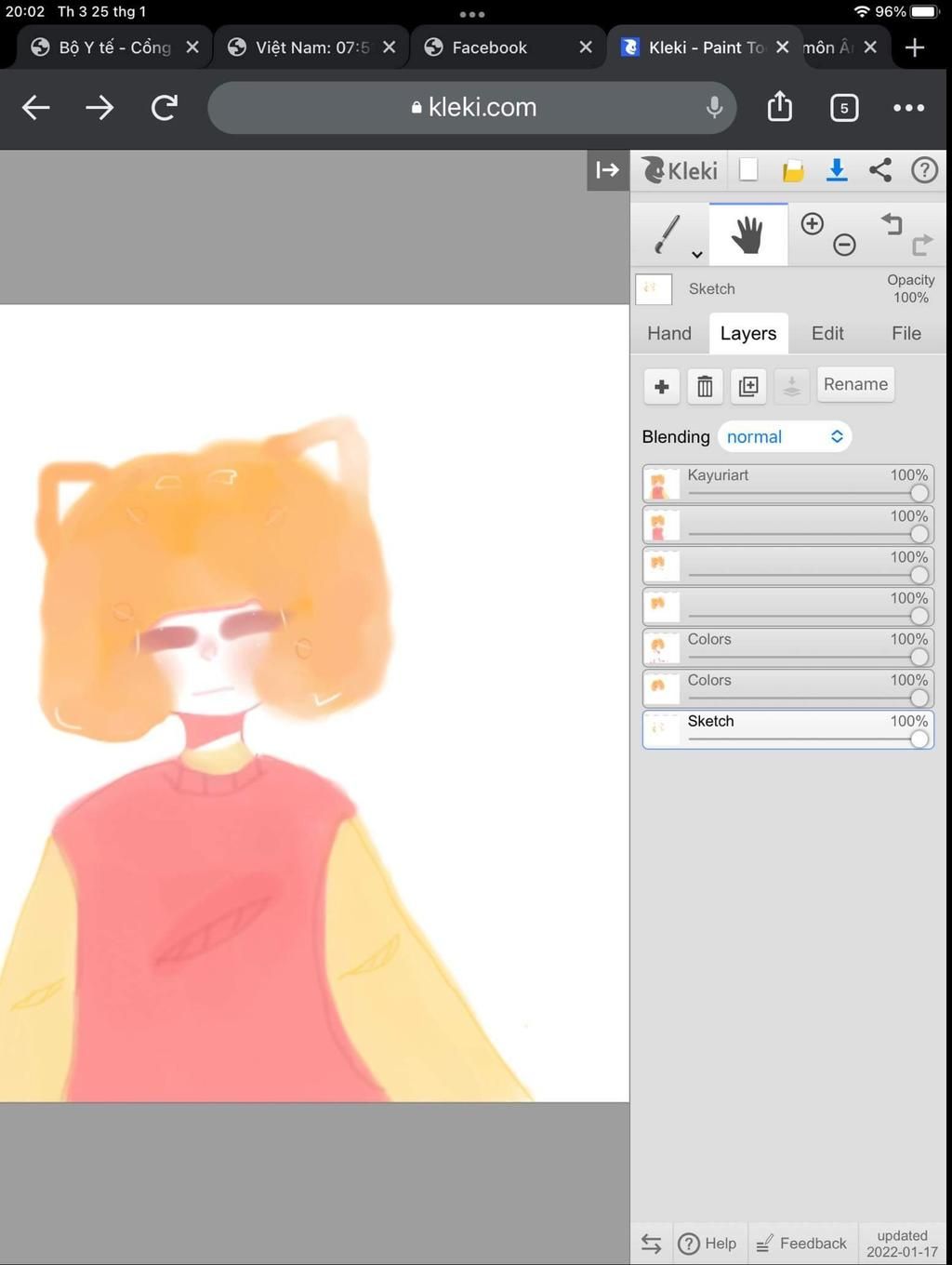Share the drawing
Viewport: 952px width, 1265px height.
(880, 170)
